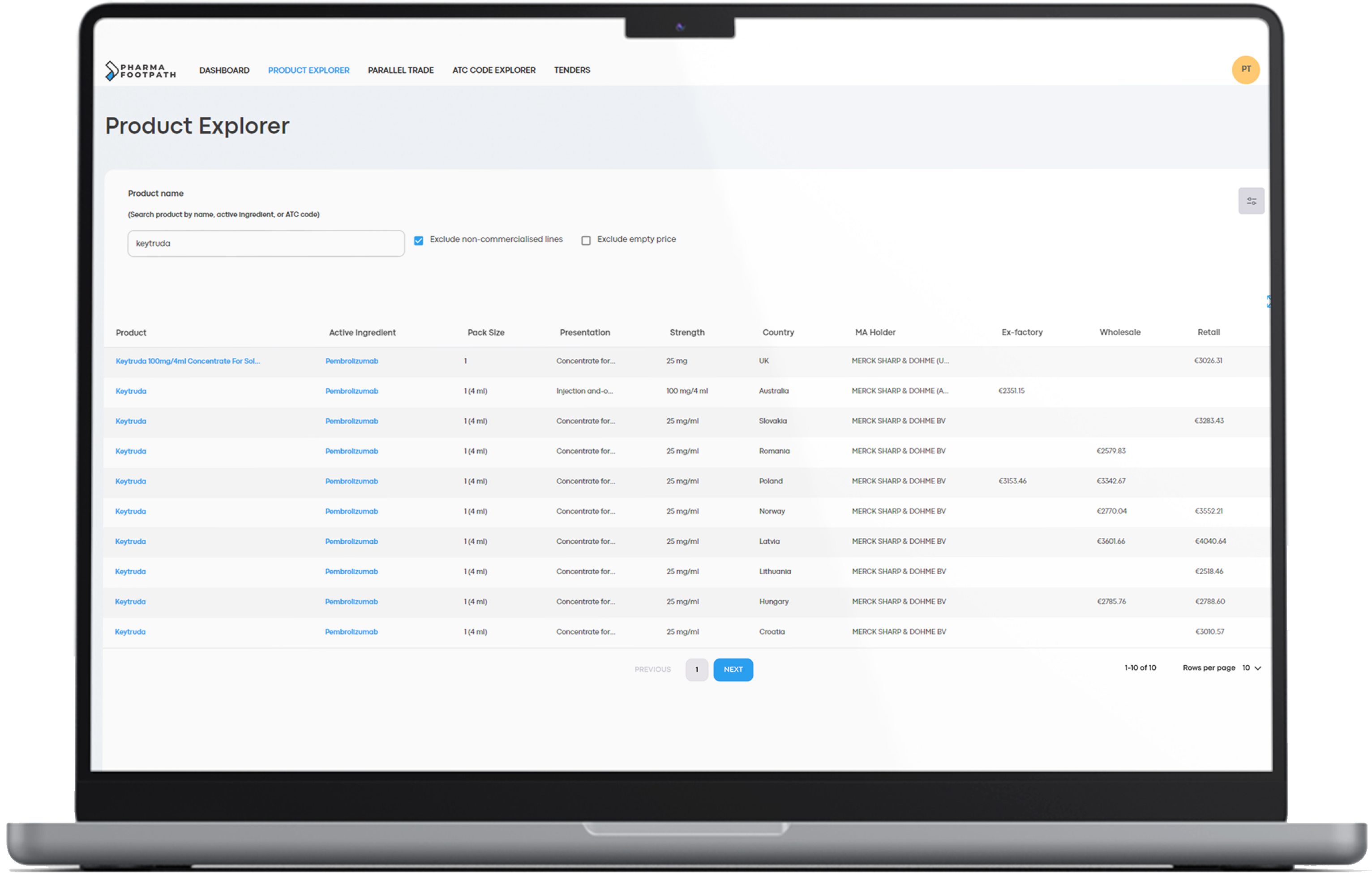Open Keytruda 100mg/4ml Concentrate For Sol link

pyautogui.click(x=188, y=361)
